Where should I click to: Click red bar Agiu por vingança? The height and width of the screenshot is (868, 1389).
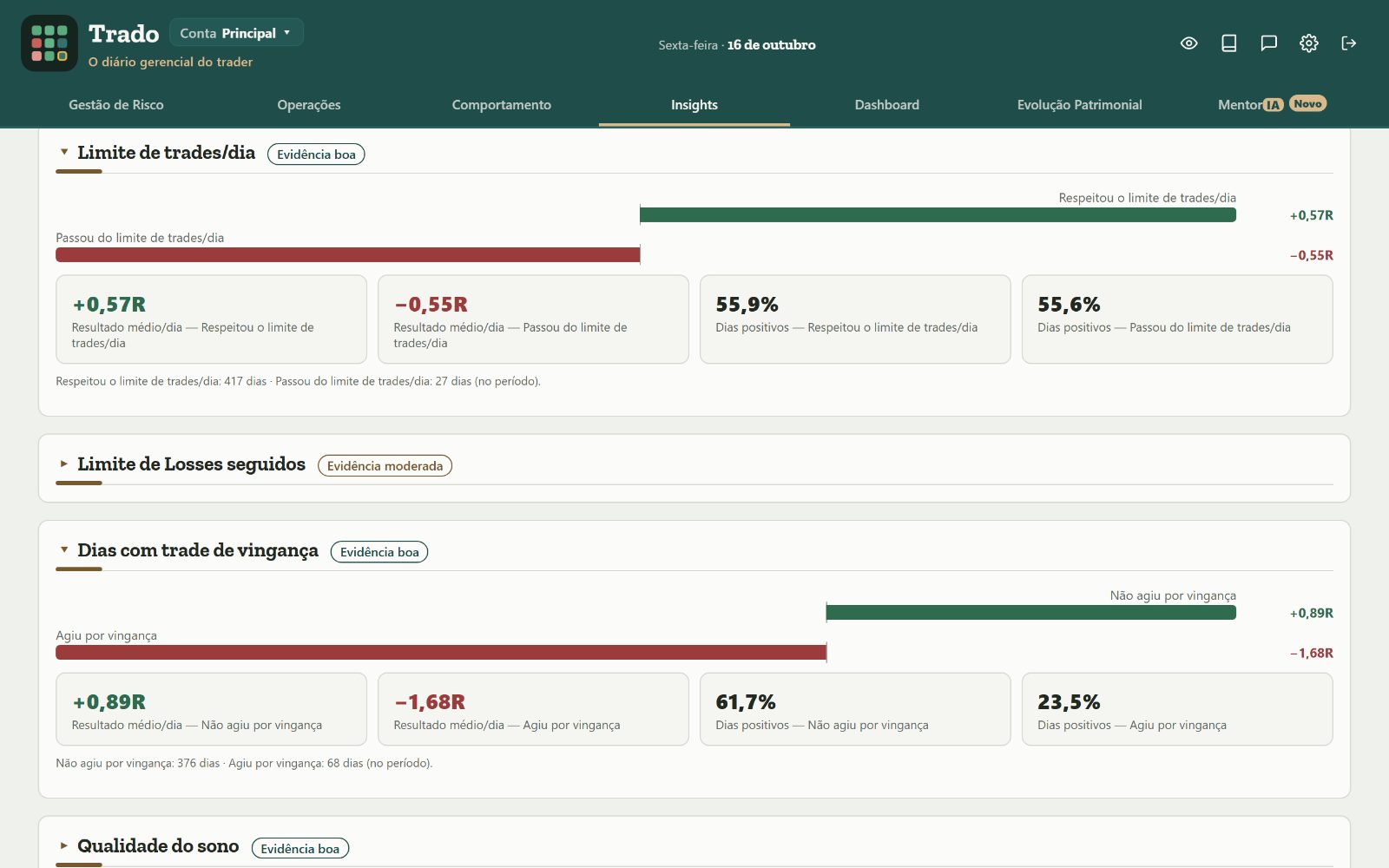click(x=441, y=653)
